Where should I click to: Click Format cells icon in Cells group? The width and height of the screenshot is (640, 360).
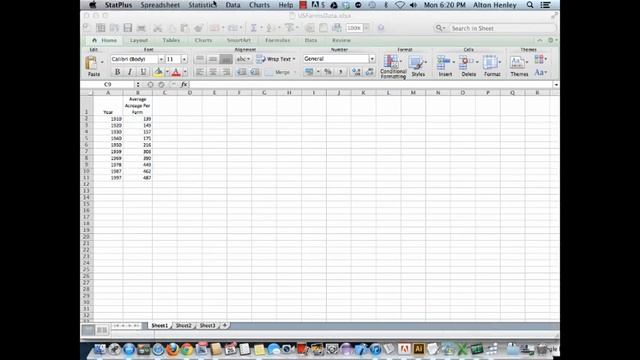tap(491, 66)
